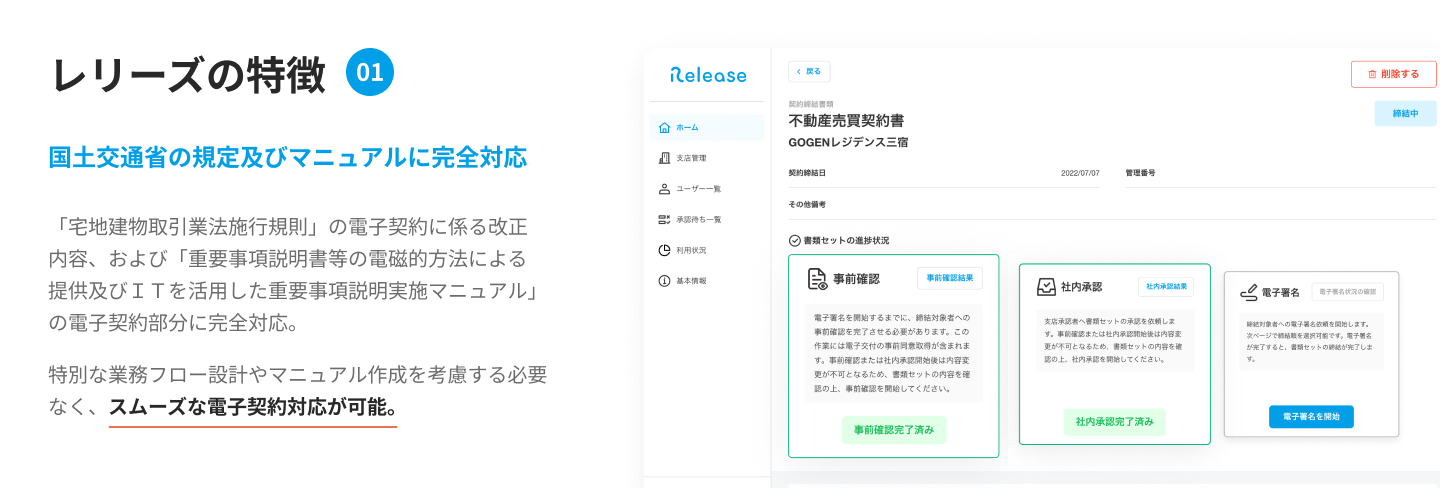Viewport: 1440px width, 488px height.
Task: Click the list icon for 承認待ち一覧
Action: [665, 219]
